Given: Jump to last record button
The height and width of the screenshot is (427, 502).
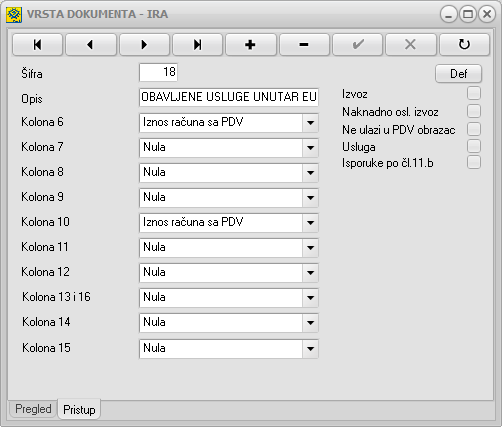Looking at the screenshot, I should (197, 44).
